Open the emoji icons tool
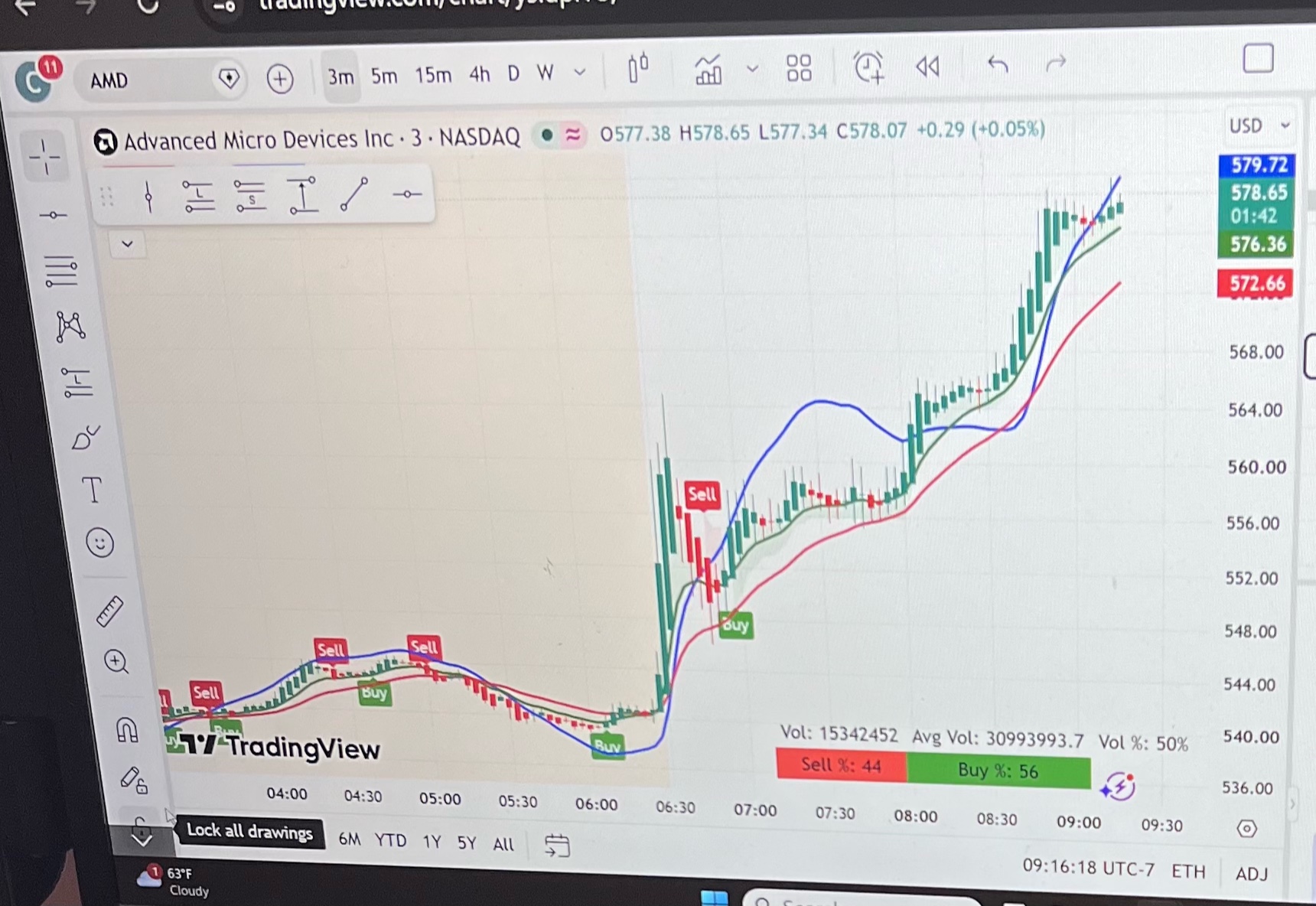 (99, 543)
